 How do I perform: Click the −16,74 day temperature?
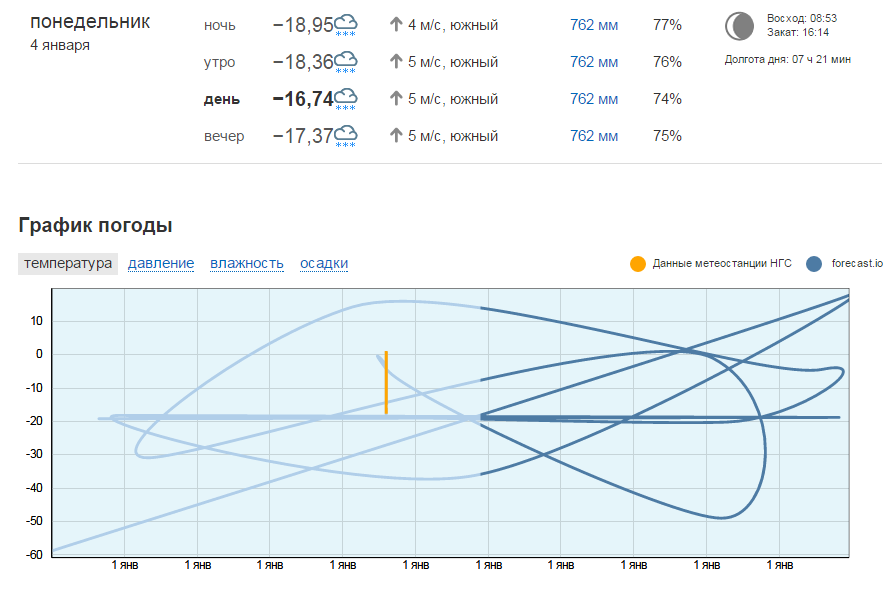pos(303,99)
